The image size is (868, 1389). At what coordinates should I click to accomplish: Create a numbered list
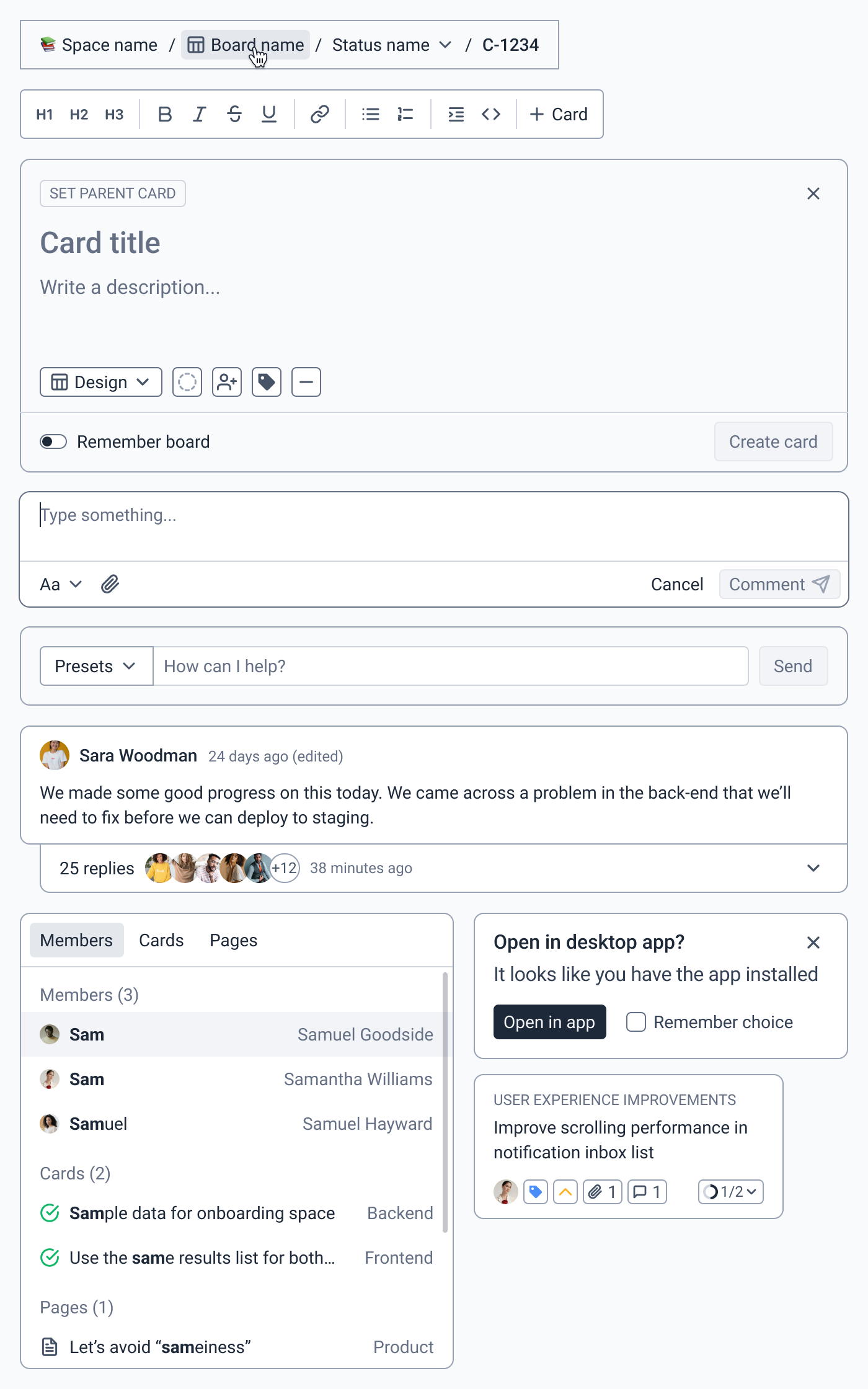pyautogui.click(x=405, y=114)
